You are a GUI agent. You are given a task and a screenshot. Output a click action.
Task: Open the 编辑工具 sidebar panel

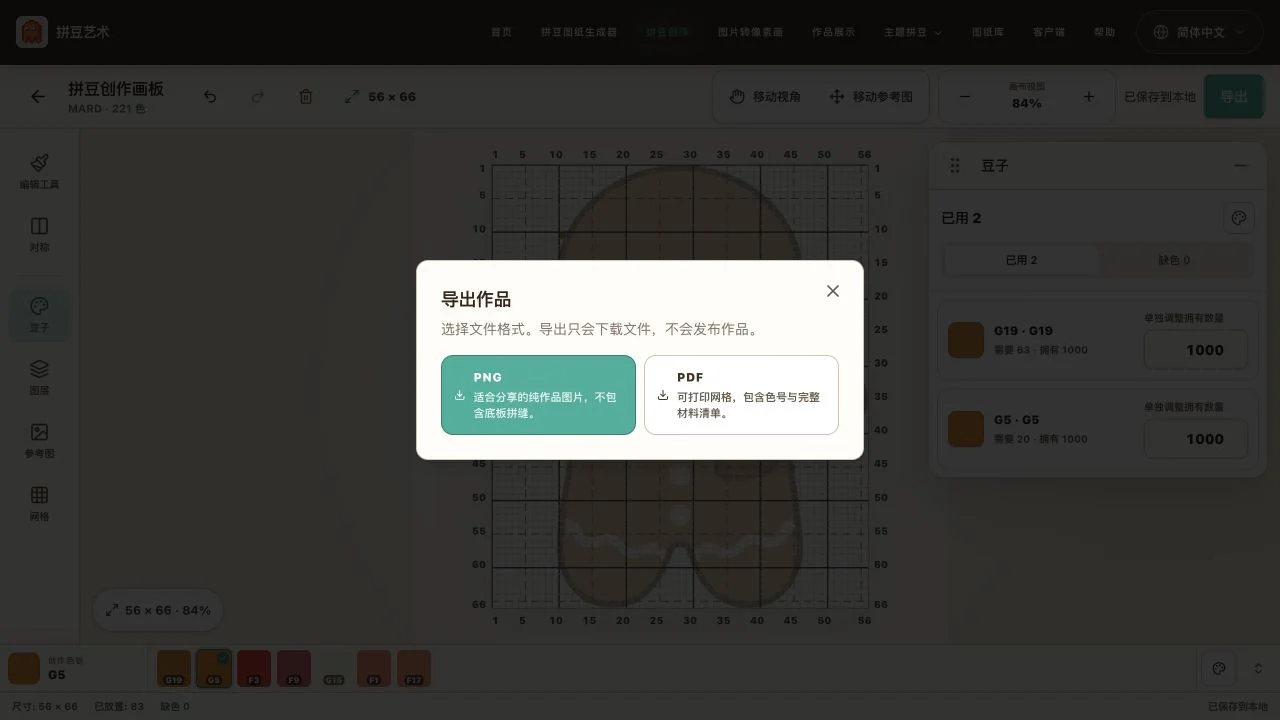[x=39, y=171]
